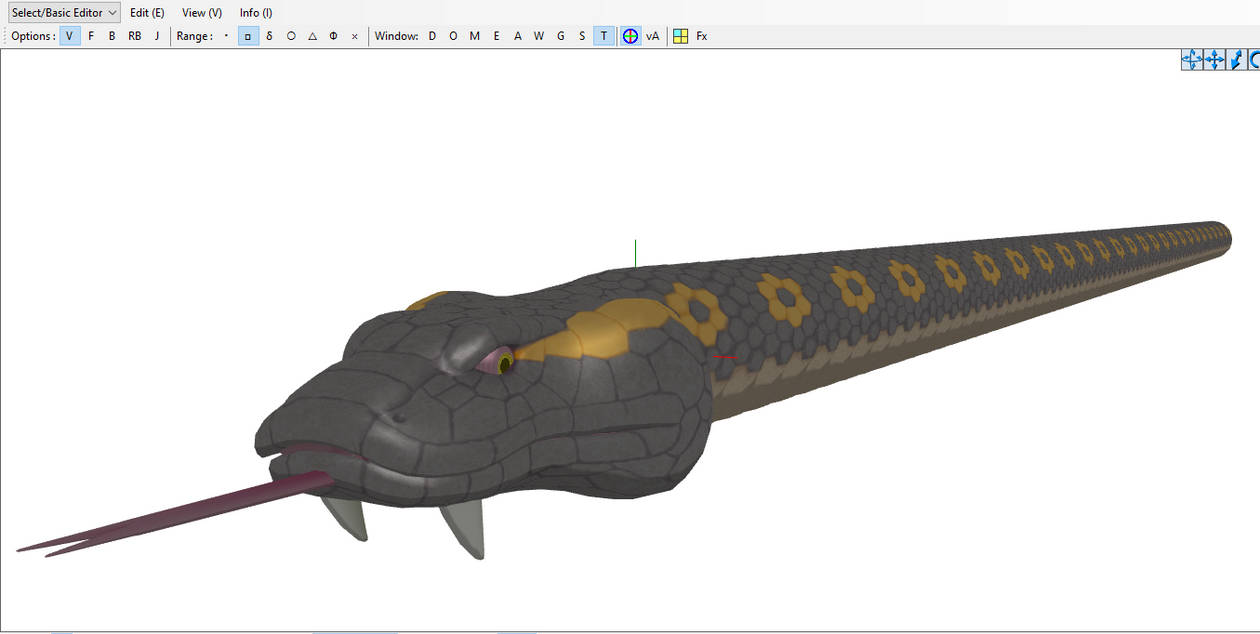The image size is (1260, 634).
Task: Select the circle range selection icon
Action: (290, 35)
